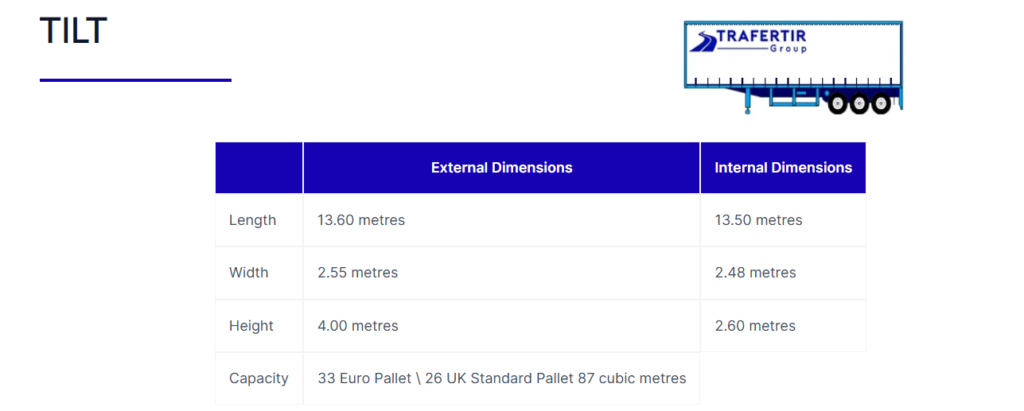Click the Width row label
The image size is (1024, 411).
coord(249,273)
